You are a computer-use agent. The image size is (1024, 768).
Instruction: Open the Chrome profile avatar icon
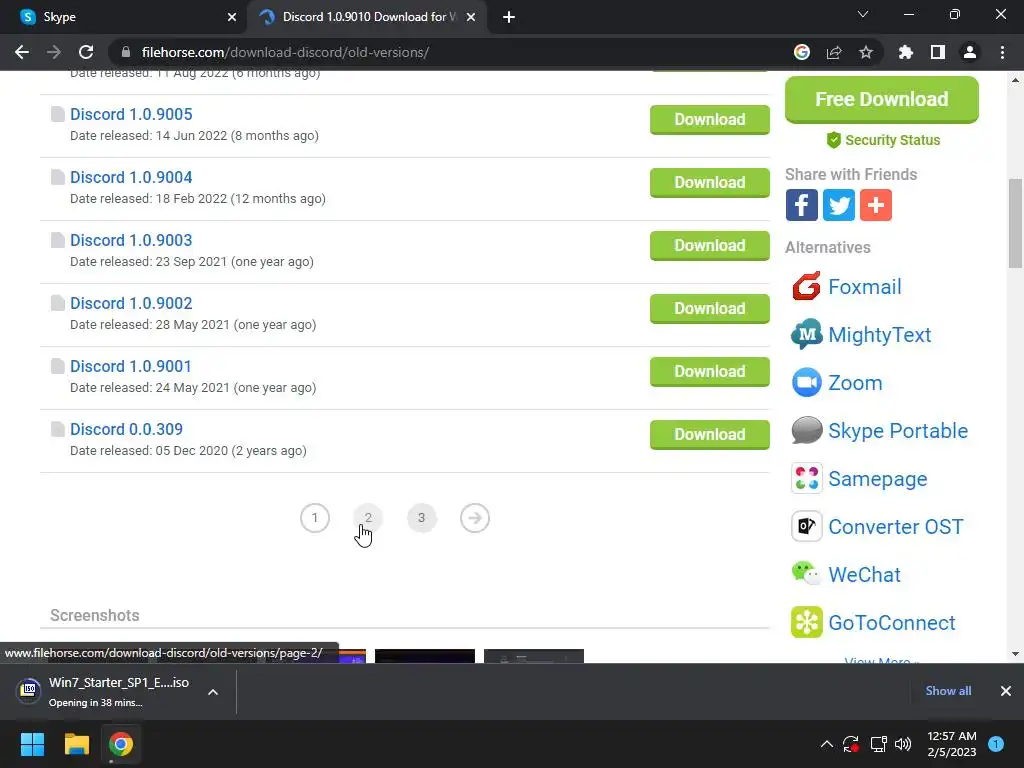(x=970, y=52)
